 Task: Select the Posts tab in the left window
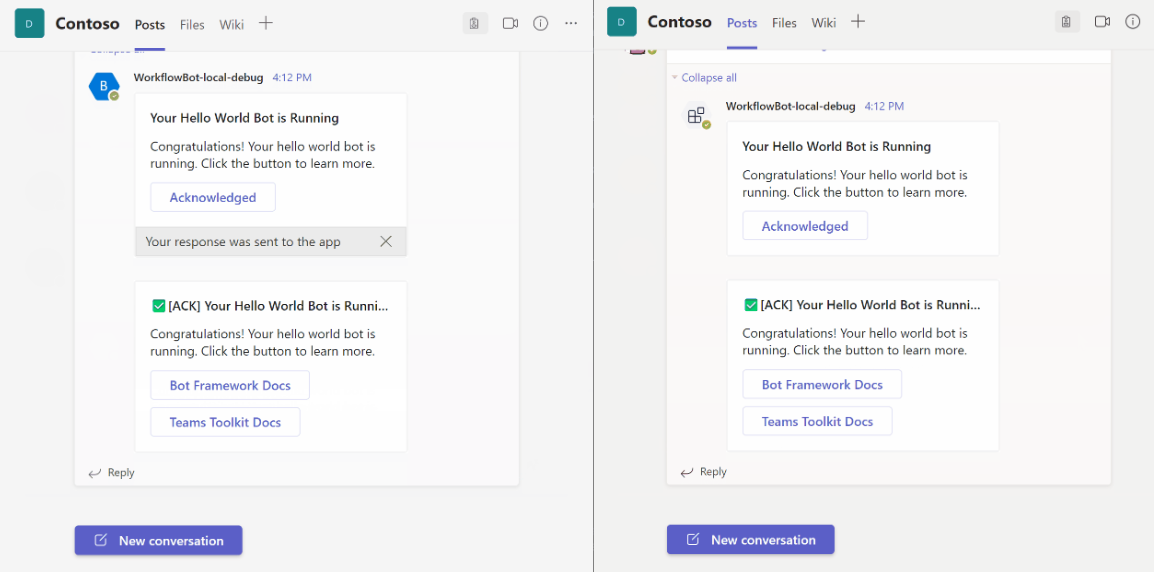149,24
